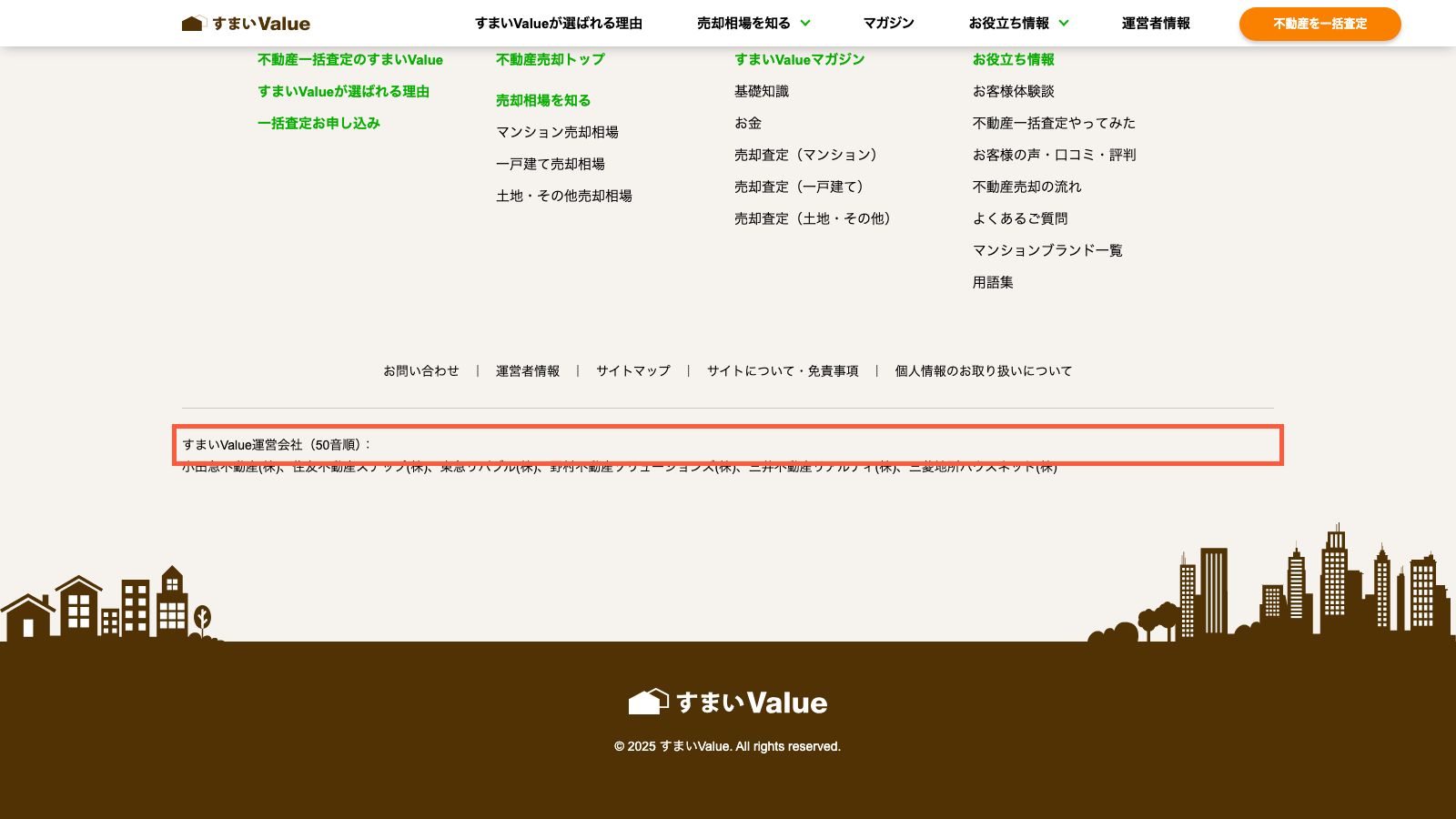The image size is (1456, 819).
Task: Open 運営者情報 in top navigation
Action: pyautogui.click(x=1156, y=24)
